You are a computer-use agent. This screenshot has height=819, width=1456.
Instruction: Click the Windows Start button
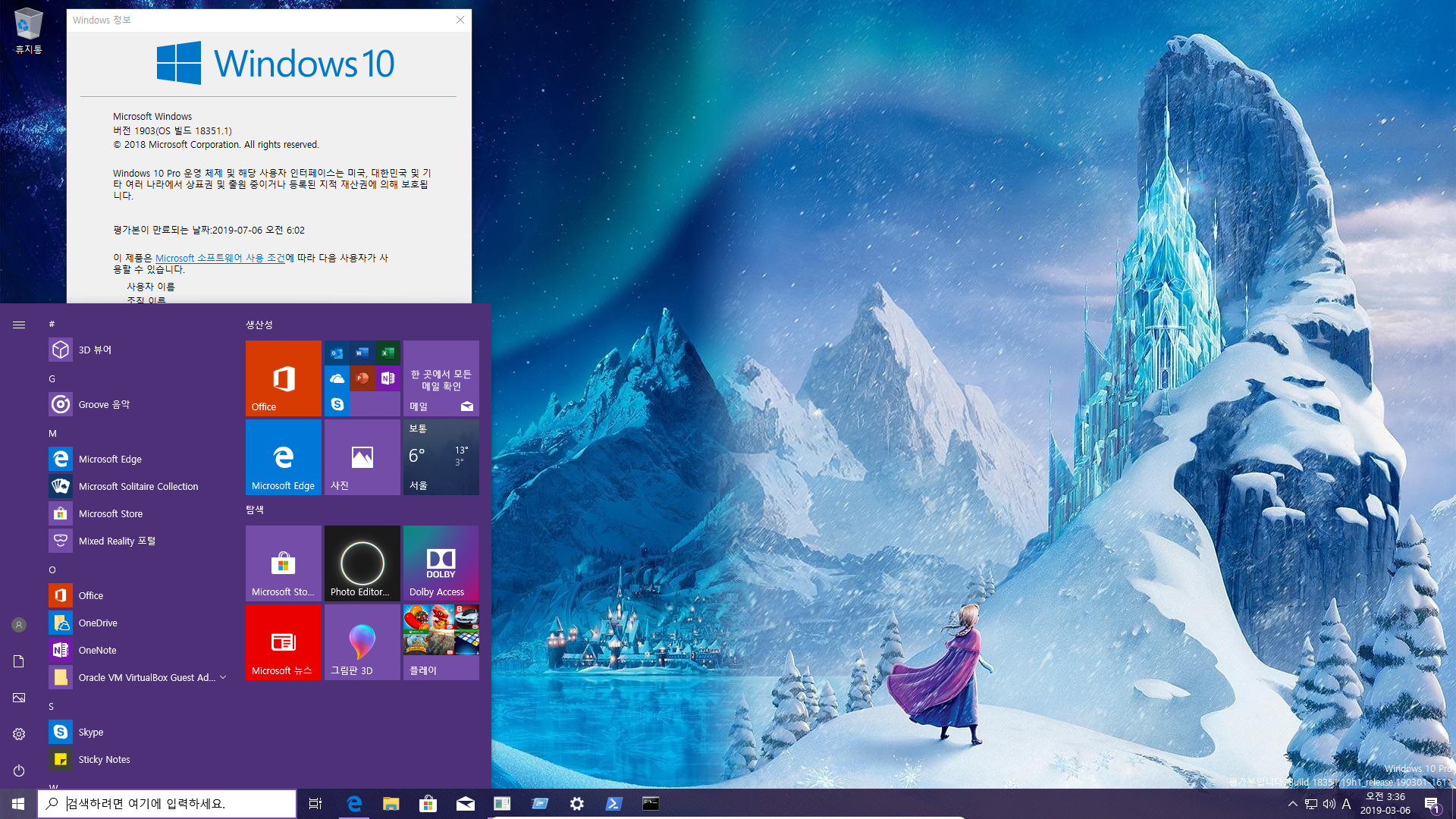click(x=18, y=804)
